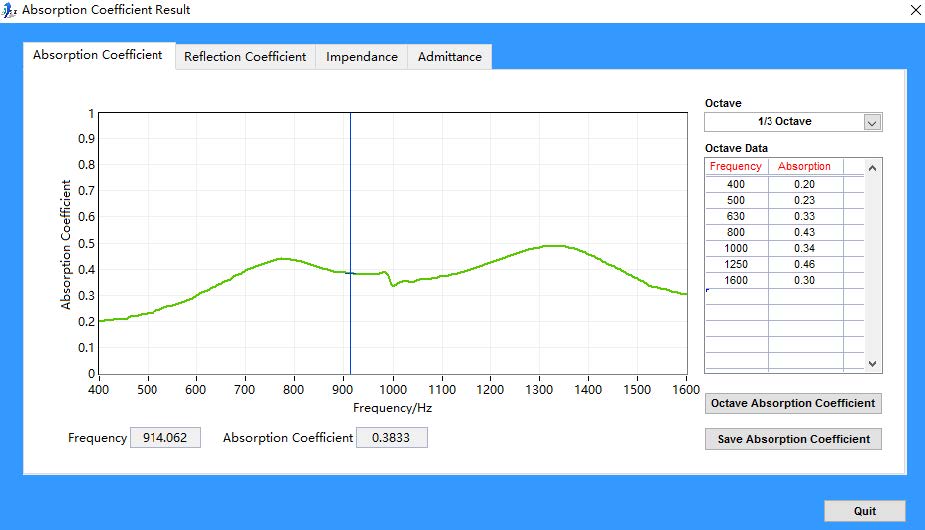Image resolution: width=925 pixels, height=530 pixels.
Task: Go to the Absorption Coefficient tab
Action: tap(98, 55)
